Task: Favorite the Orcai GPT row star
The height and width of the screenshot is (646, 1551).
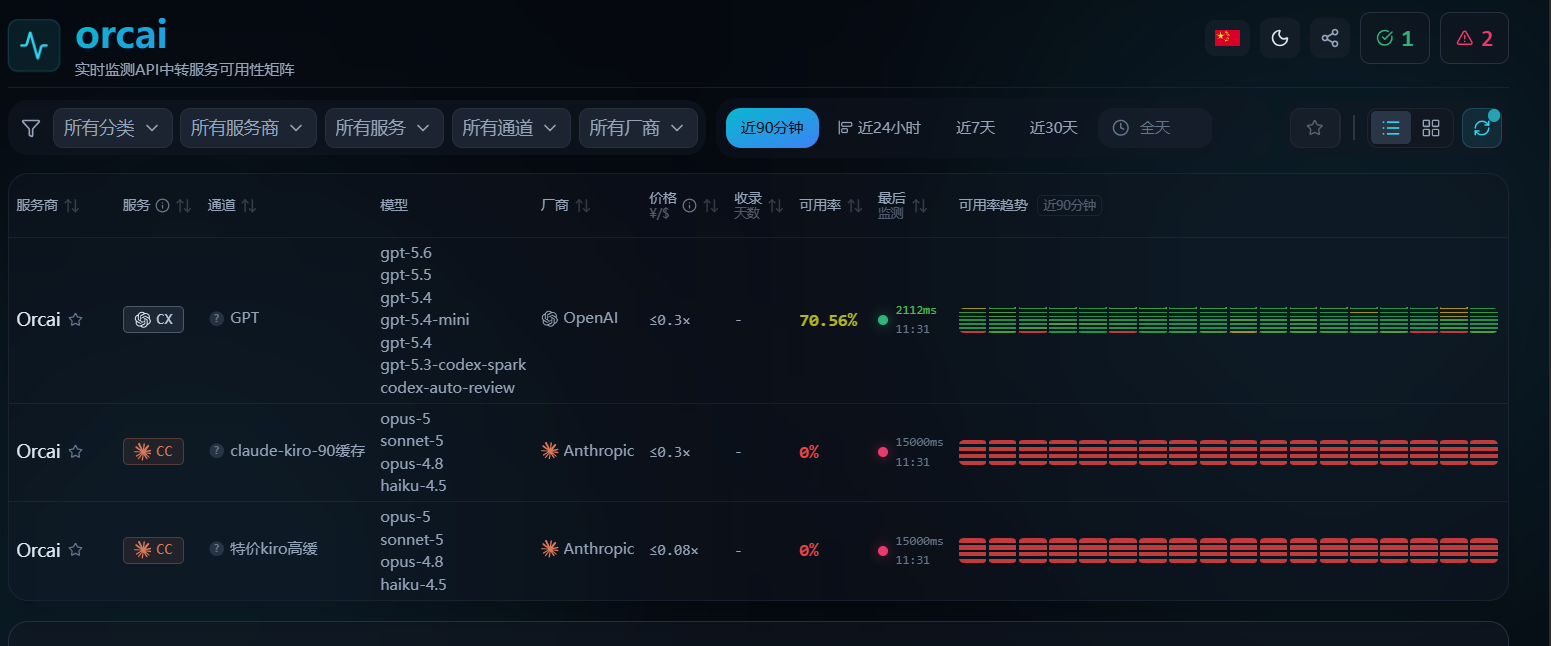Action: click(x=76, y=320)
